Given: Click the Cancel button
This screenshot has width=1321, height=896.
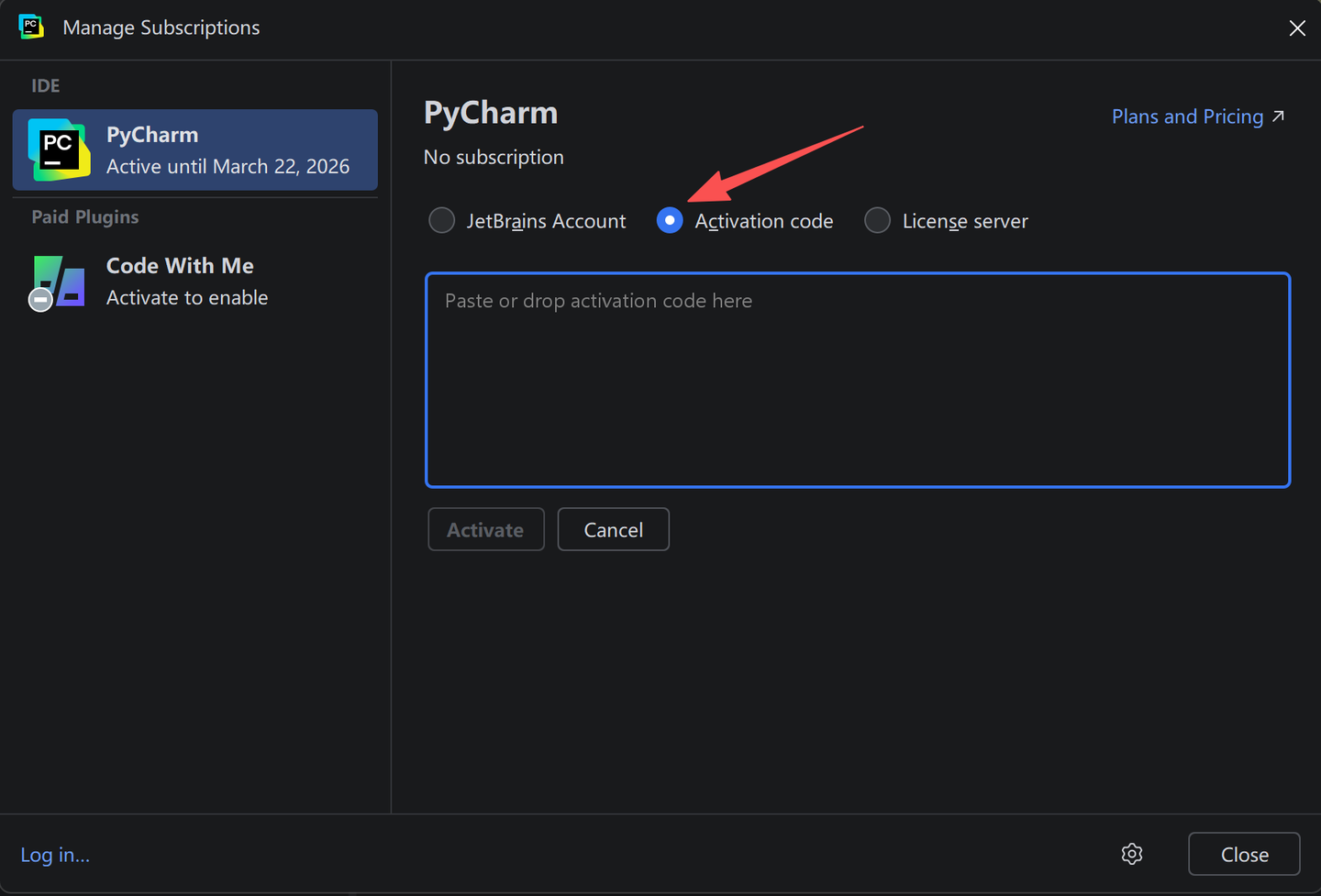Looking at the screenshot, I should pyautogui.click(x=614, y=529).
